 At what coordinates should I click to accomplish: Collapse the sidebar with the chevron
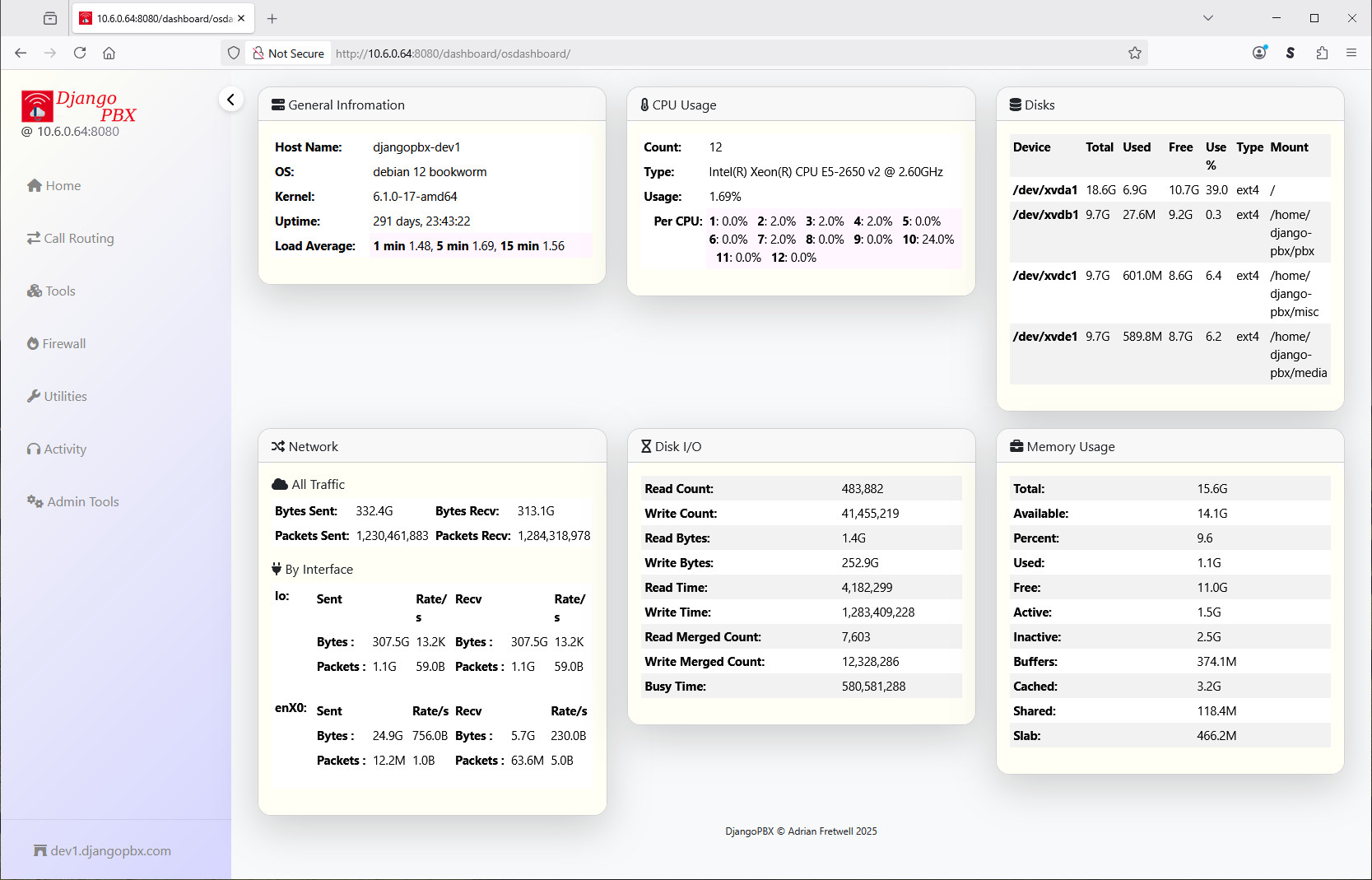click(x=231, y=99)
